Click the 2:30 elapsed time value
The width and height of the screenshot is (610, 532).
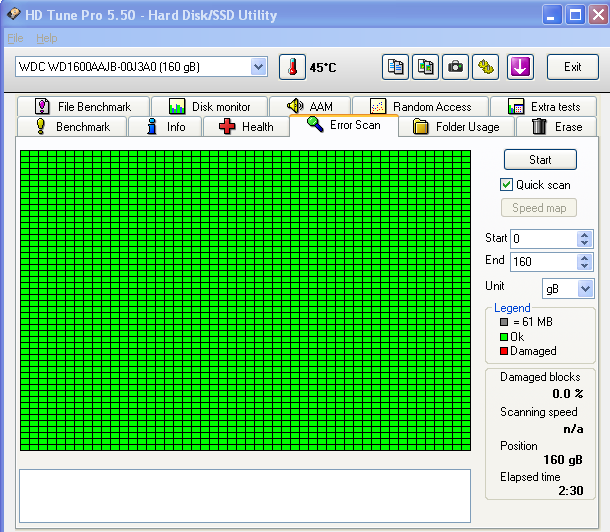click(571, 491)
